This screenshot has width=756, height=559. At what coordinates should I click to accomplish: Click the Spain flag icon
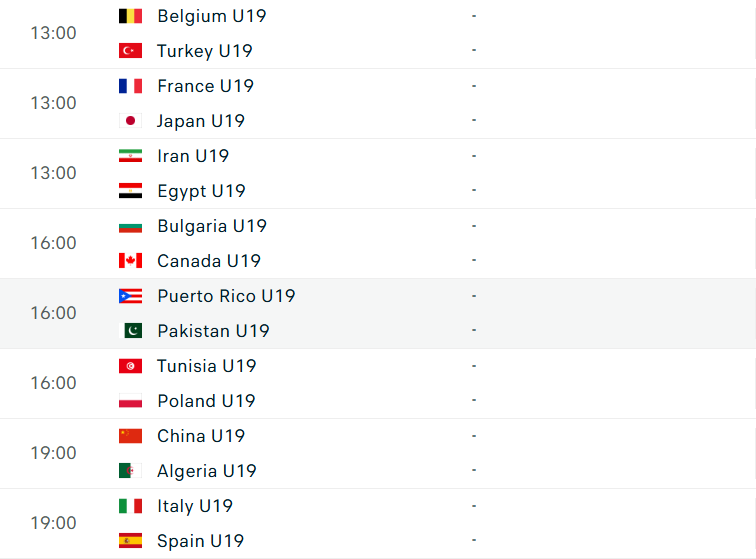click(130, 541)
